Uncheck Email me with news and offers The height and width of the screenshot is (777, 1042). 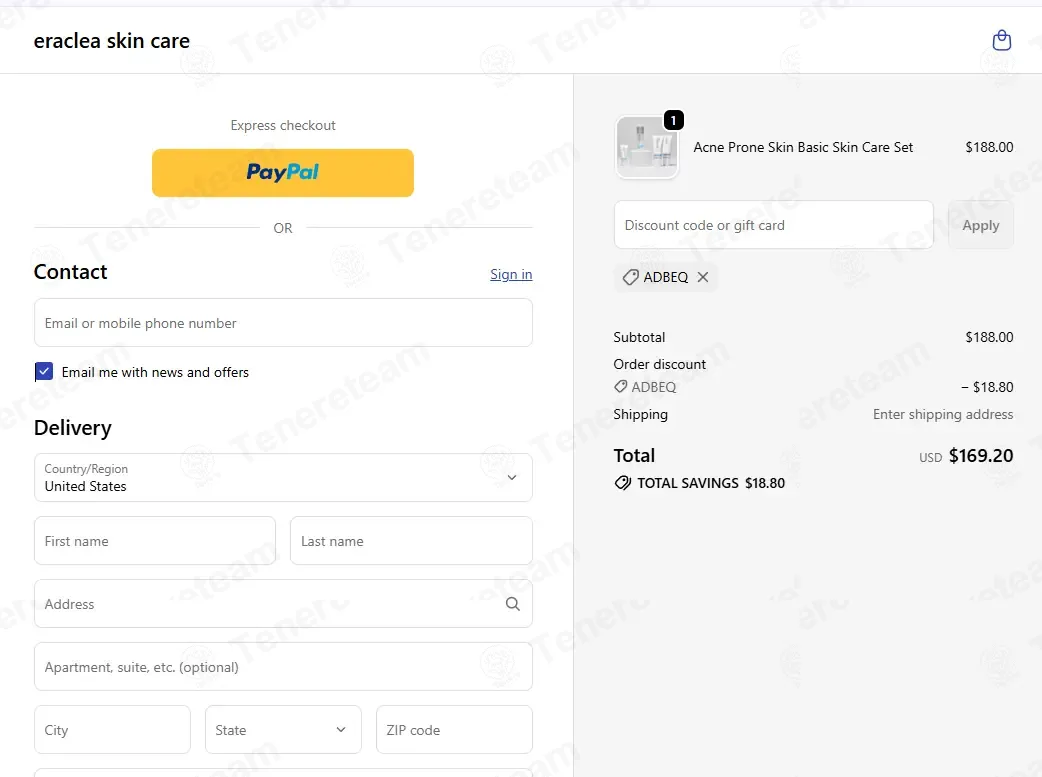44,372
